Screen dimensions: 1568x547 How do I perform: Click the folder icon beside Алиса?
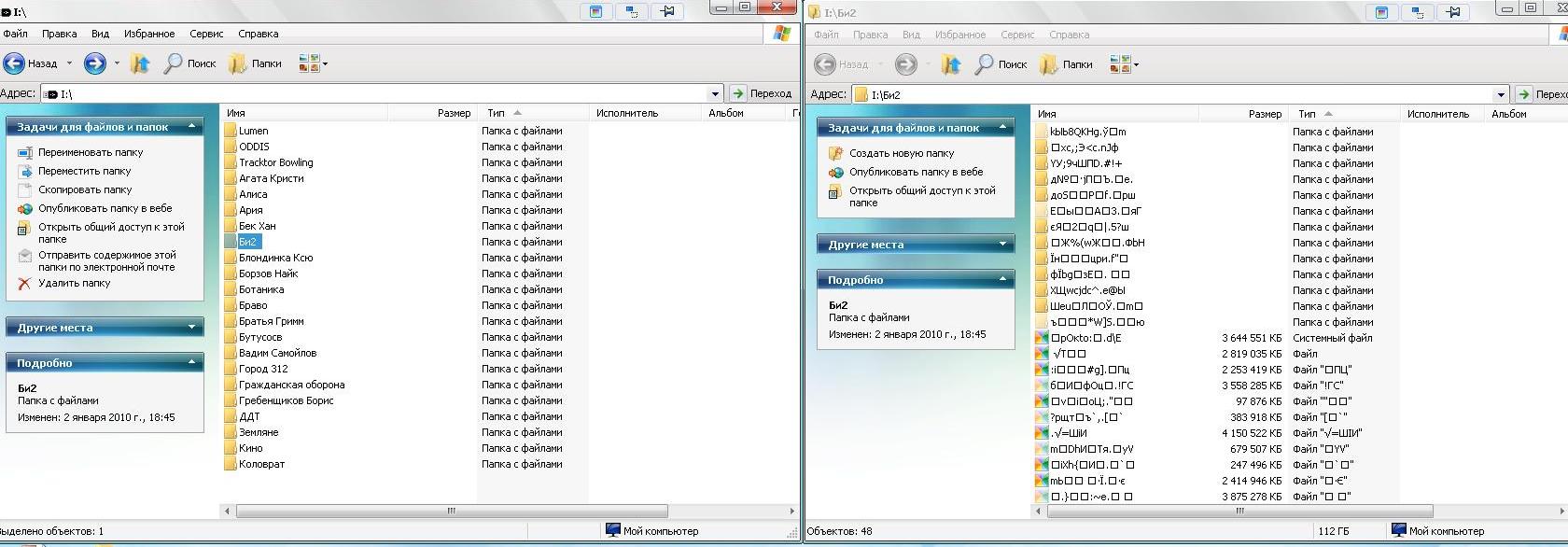pyautogui.click(x=230, y=194)
